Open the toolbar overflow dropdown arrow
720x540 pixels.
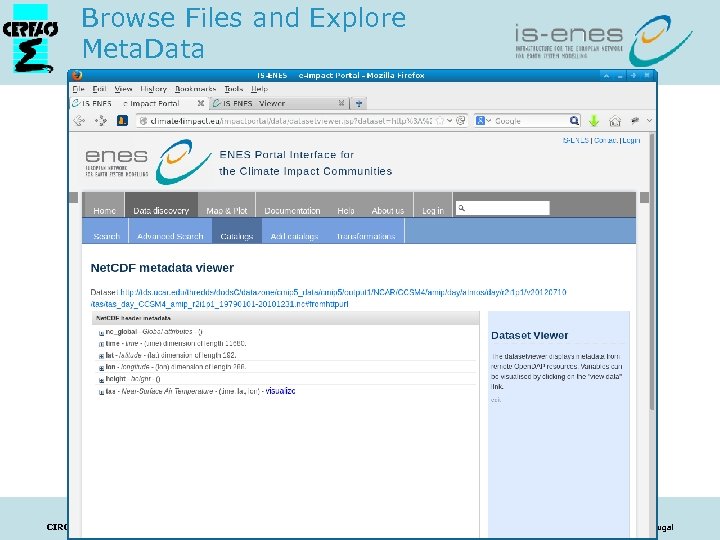click(649, 120)
